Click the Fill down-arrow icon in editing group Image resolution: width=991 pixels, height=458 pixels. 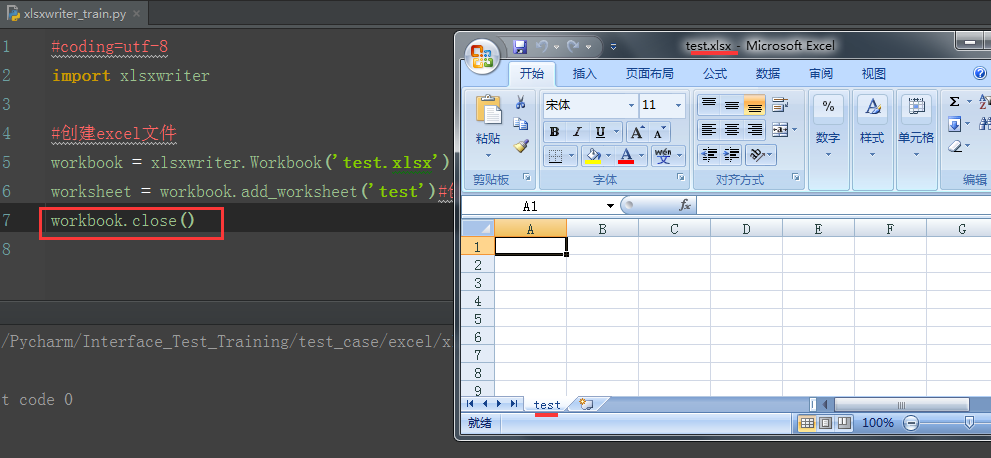tap(954, 124)
